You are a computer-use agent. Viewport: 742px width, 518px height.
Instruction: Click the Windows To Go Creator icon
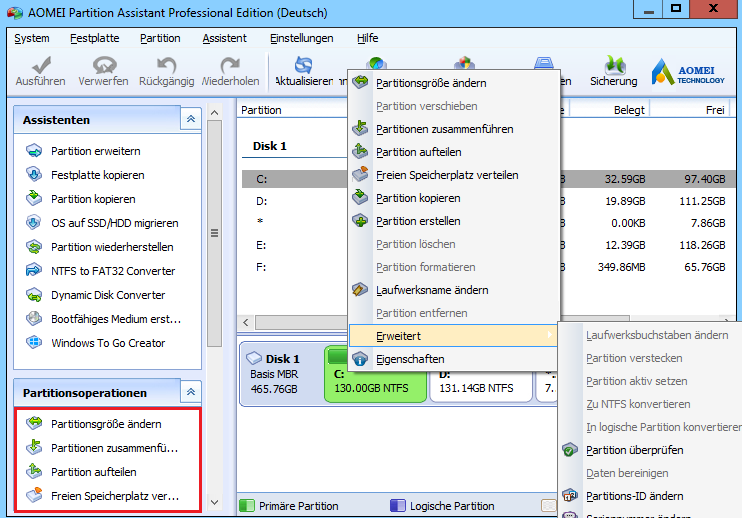(x=34, y=342)
